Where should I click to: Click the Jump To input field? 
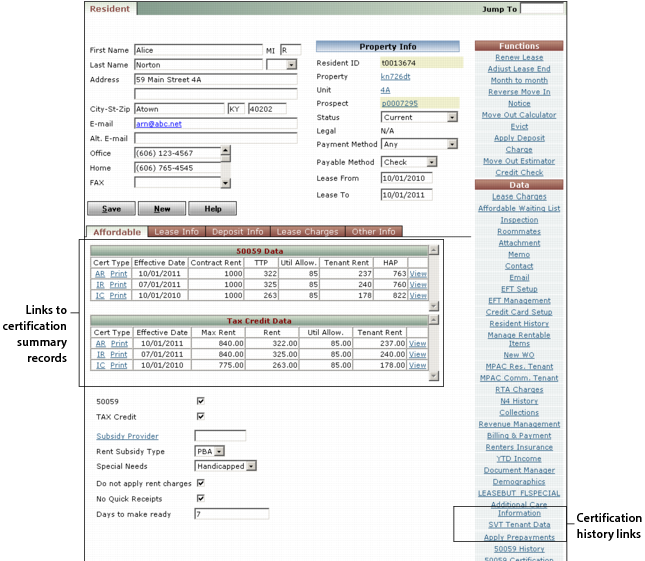coord(542,9)
